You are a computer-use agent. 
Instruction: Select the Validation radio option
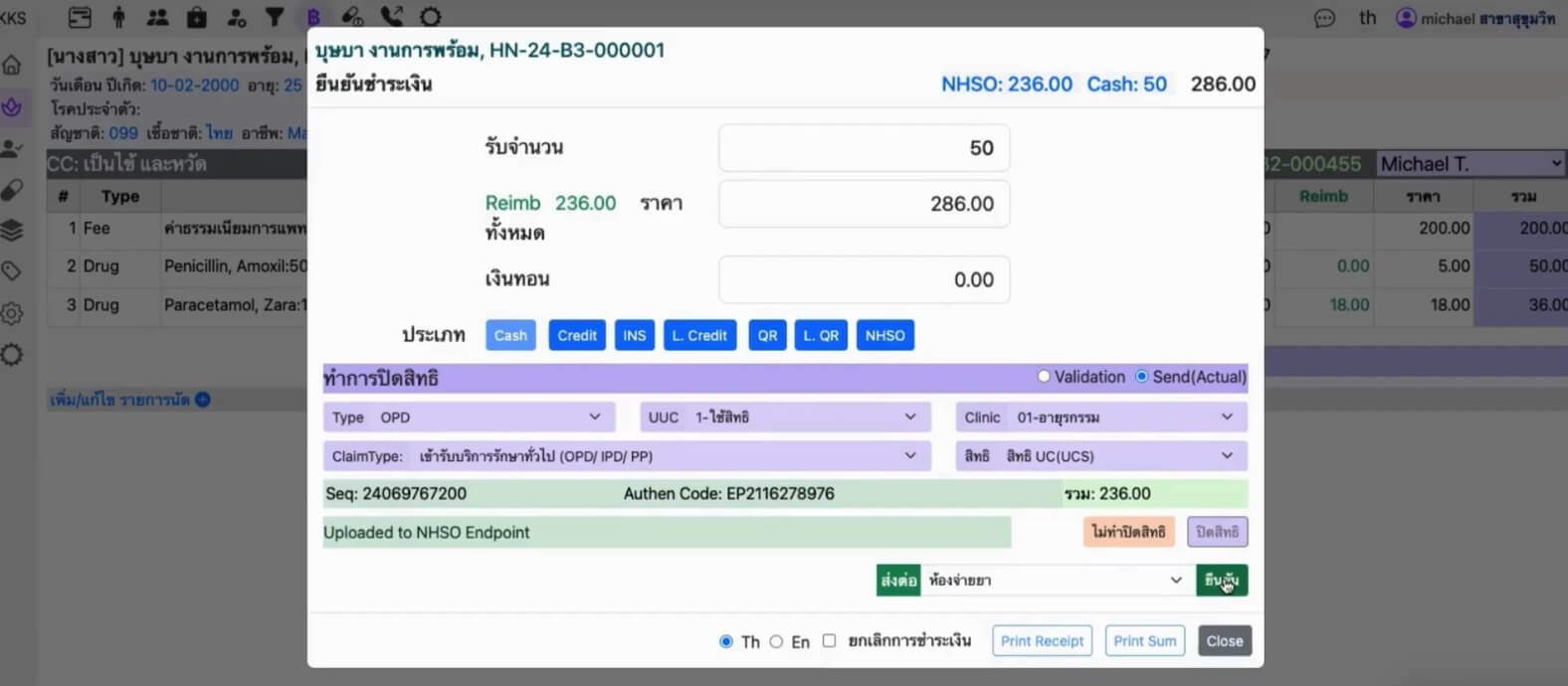tap(1044, 377)
